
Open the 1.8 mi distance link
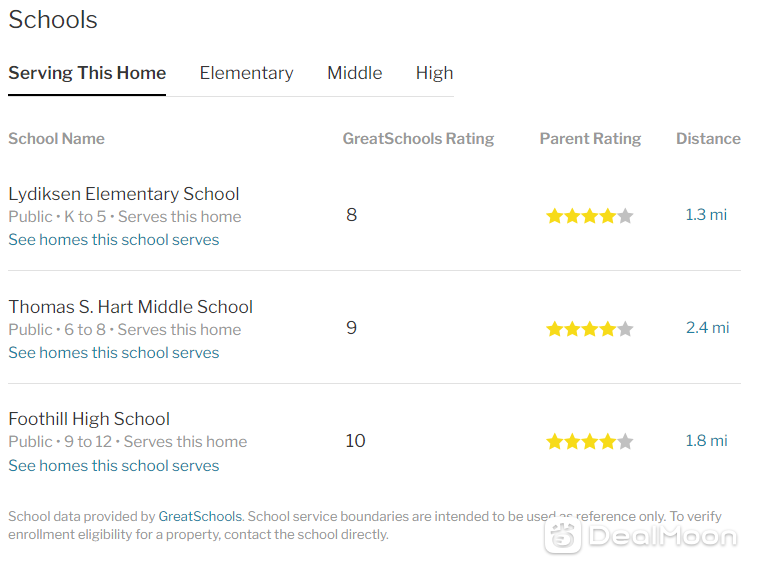tap(706, 441)
